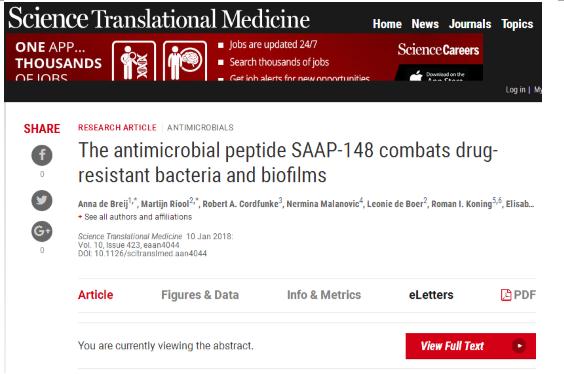Open author Anna de Breij link
Image resolution: width=564 pixels, height=374 pixels.
[x=103, y=204]
